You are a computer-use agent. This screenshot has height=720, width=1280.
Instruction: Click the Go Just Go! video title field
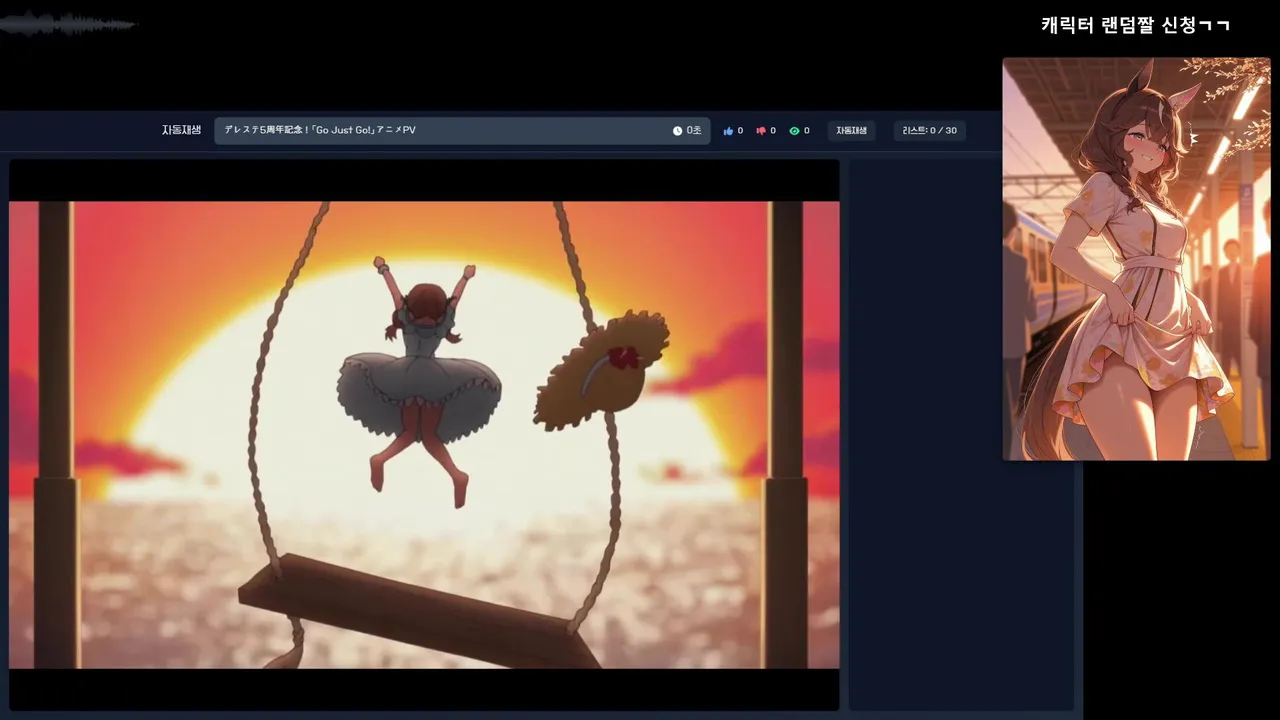tap(462, 131)
